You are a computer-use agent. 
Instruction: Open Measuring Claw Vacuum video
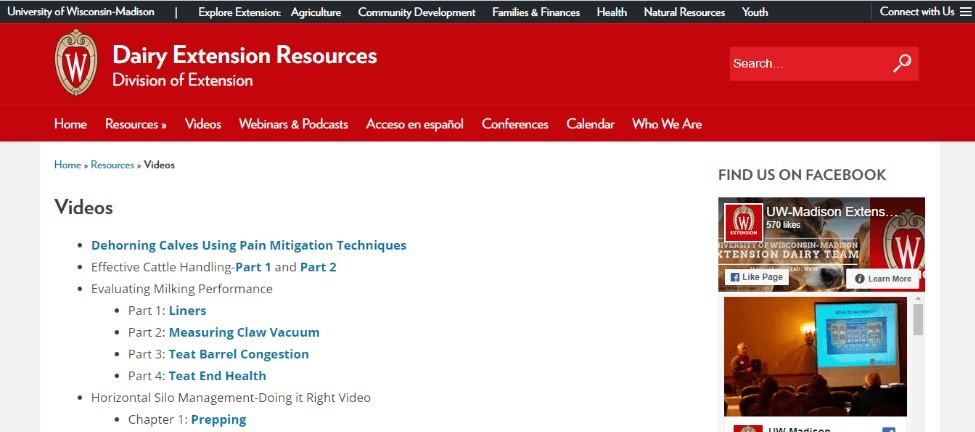coord(244,332)
